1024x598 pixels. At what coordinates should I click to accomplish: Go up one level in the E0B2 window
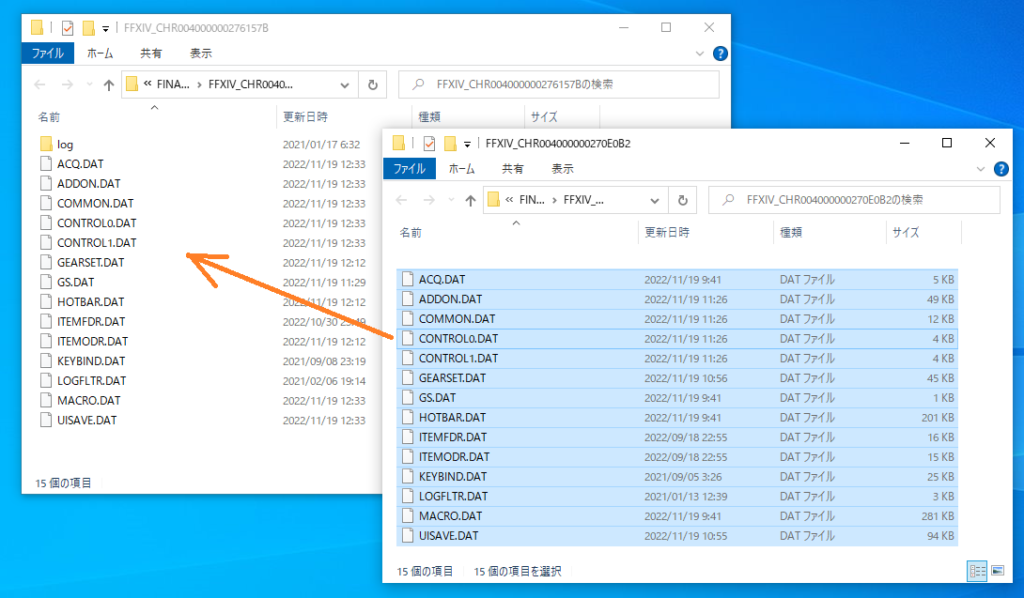(469, 200)
